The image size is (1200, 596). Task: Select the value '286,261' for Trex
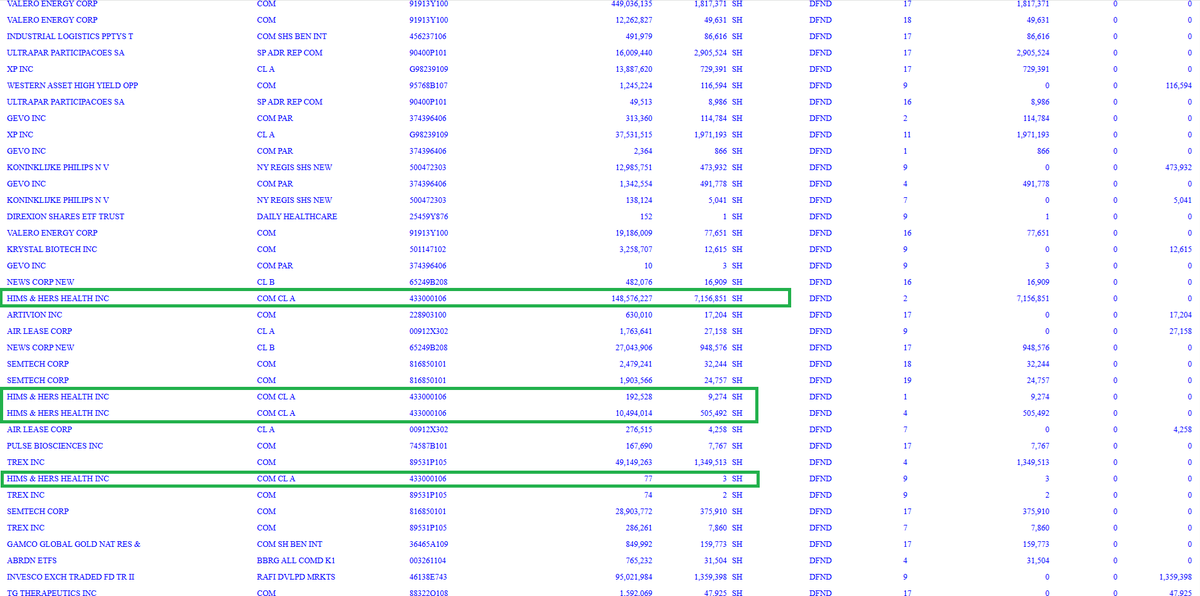pyautogui.click(x=638, y=527)
